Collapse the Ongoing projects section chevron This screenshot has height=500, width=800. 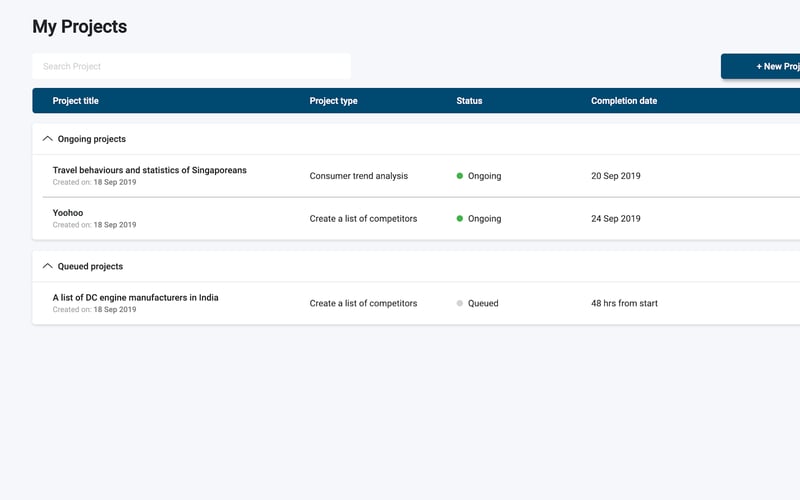click(x=47, y=139)
